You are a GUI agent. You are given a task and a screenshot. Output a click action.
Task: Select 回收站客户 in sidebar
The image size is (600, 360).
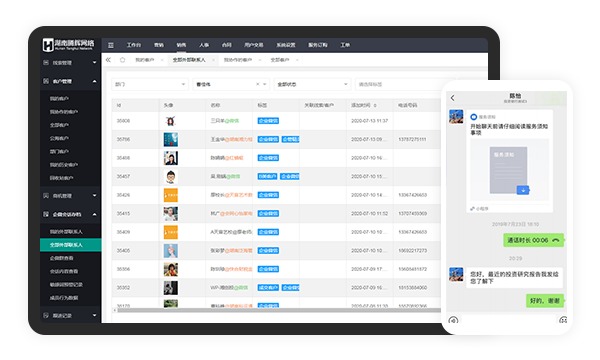click(62, 178)
